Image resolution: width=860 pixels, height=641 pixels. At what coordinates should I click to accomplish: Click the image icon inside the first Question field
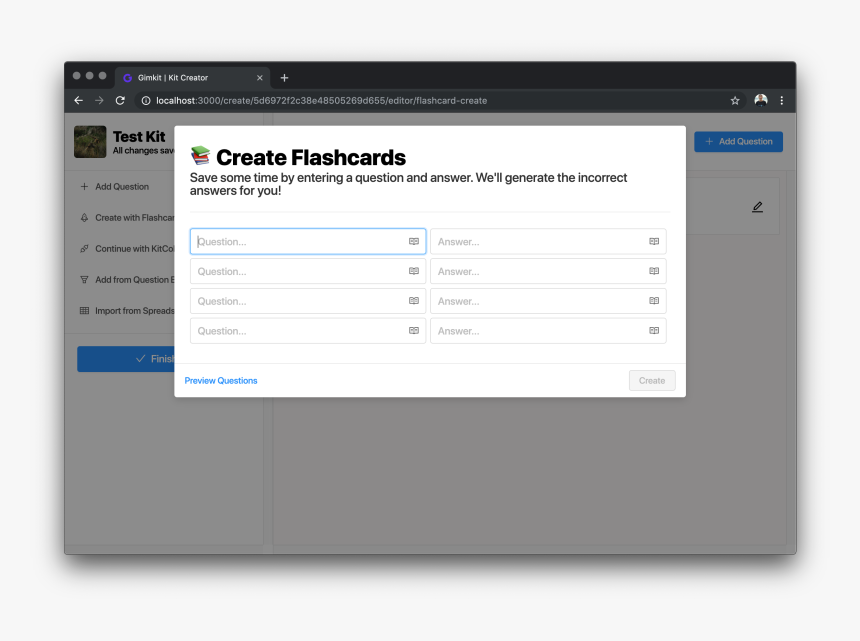pos(413,241)
